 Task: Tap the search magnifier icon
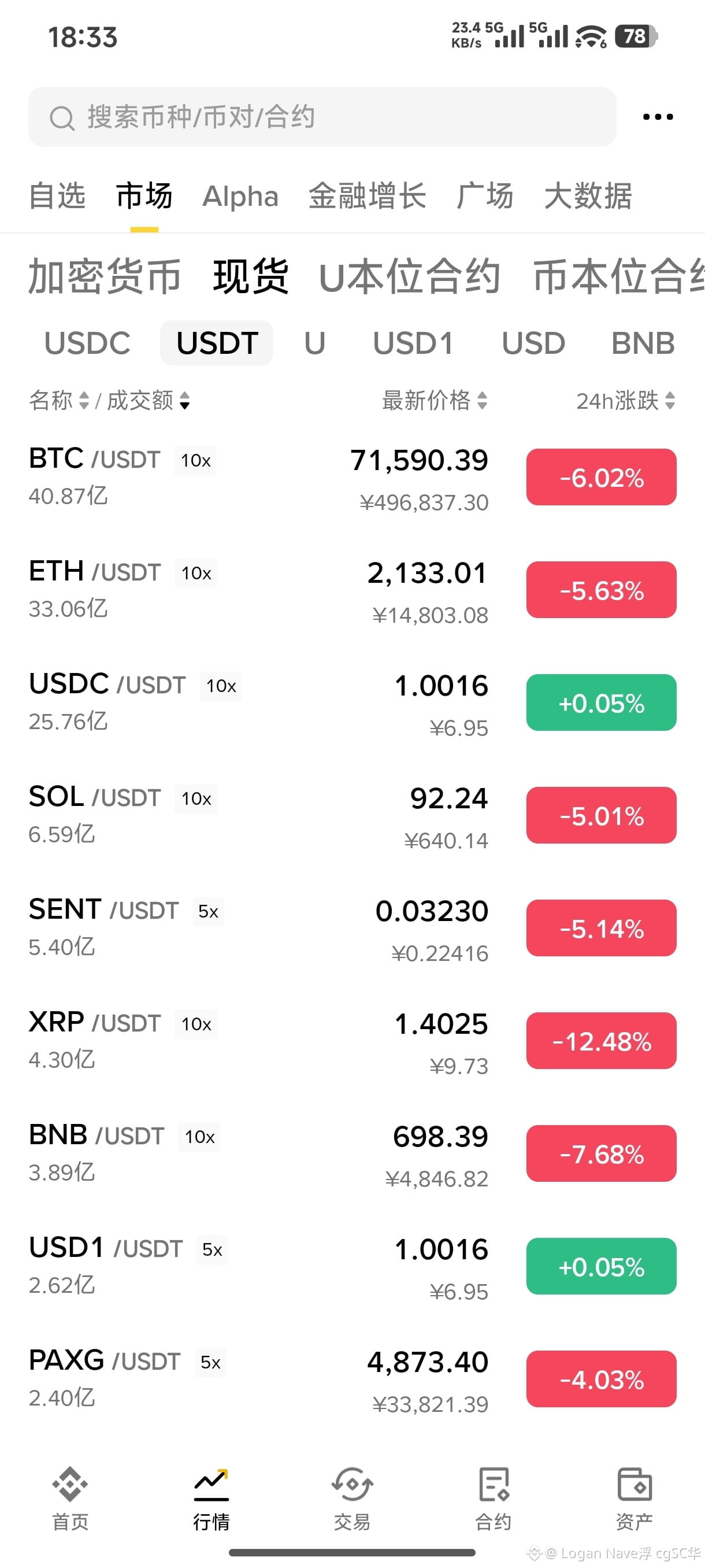click(61, 118)
